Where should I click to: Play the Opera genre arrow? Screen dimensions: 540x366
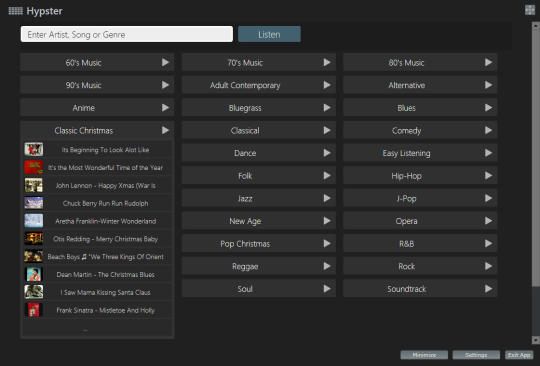coord(488,221)
